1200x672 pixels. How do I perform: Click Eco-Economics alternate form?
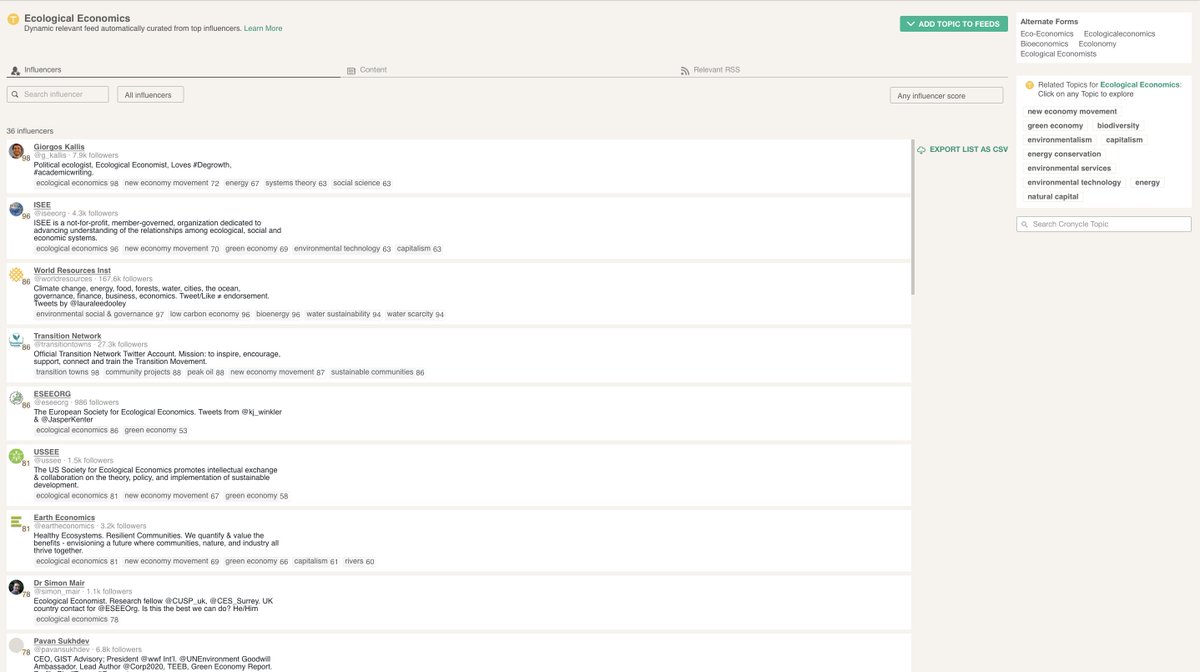[x=1047, y=34]
